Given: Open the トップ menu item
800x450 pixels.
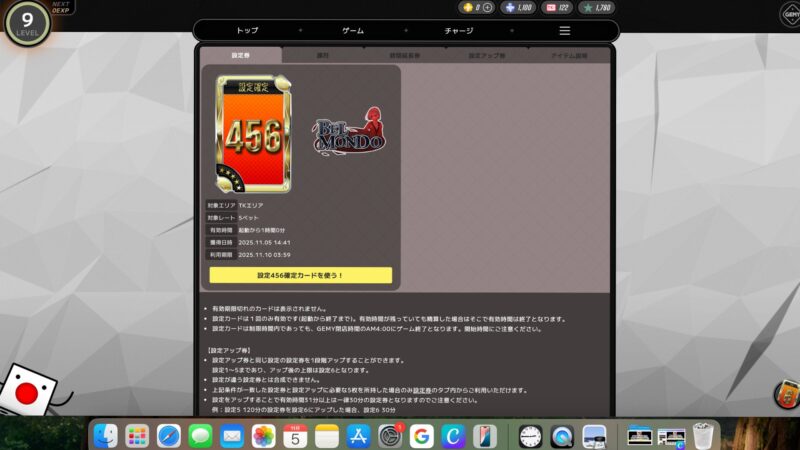Looking at the screenshot, I should click(246, 31).
